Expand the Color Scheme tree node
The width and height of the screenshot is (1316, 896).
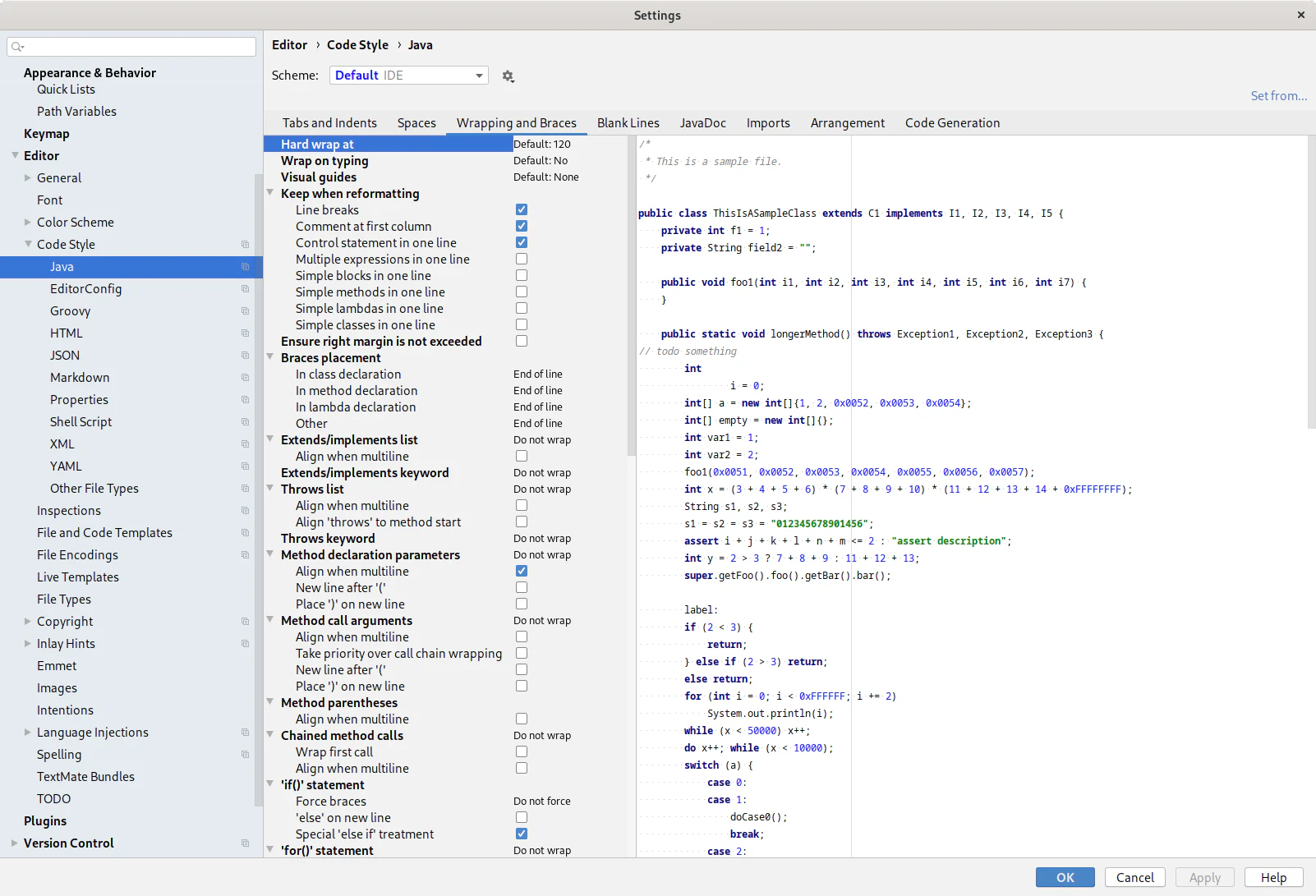click(28, 223)
